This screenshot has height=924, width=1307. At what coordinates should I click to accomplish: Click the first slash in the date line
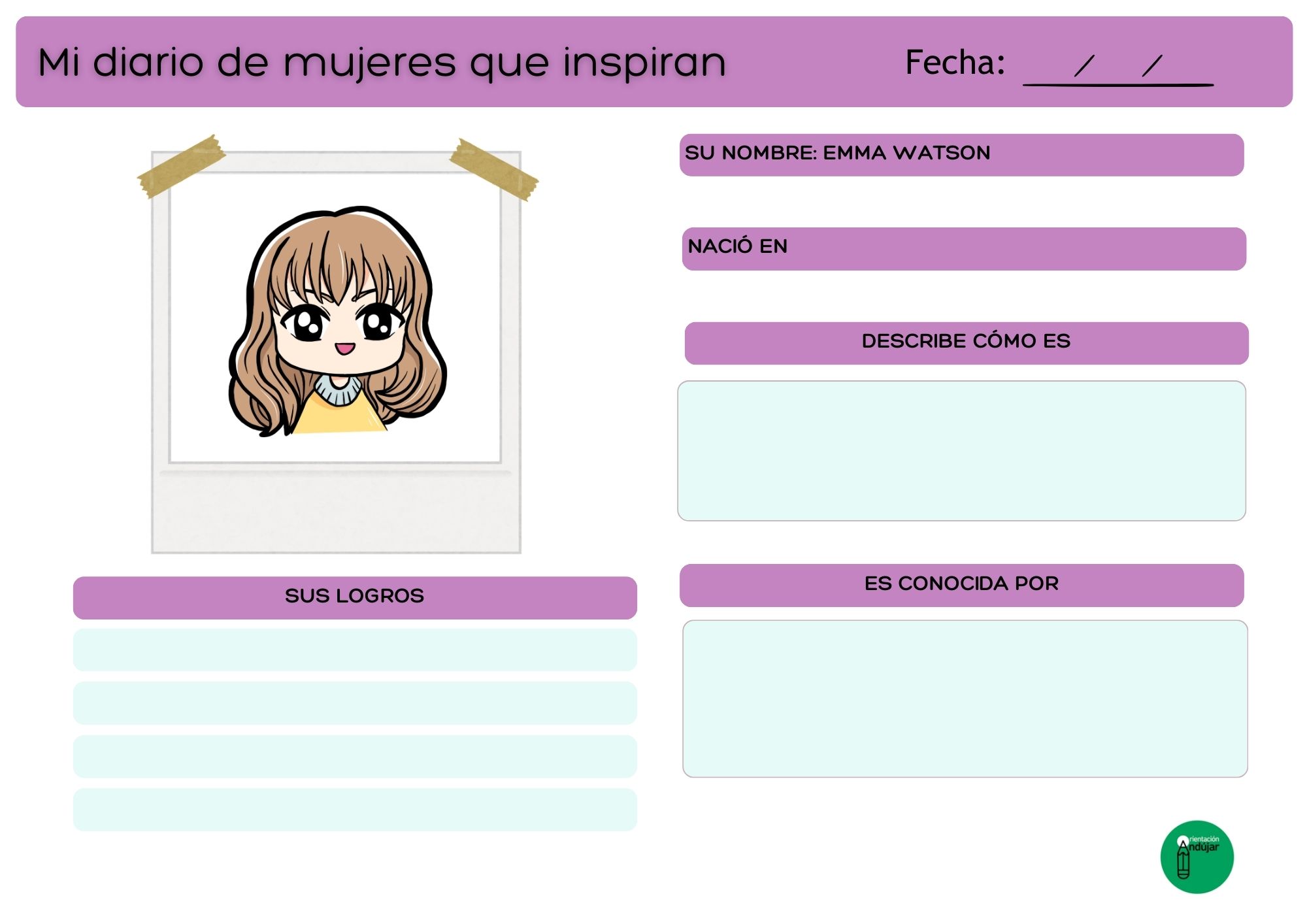click(x=1084, y=66)
